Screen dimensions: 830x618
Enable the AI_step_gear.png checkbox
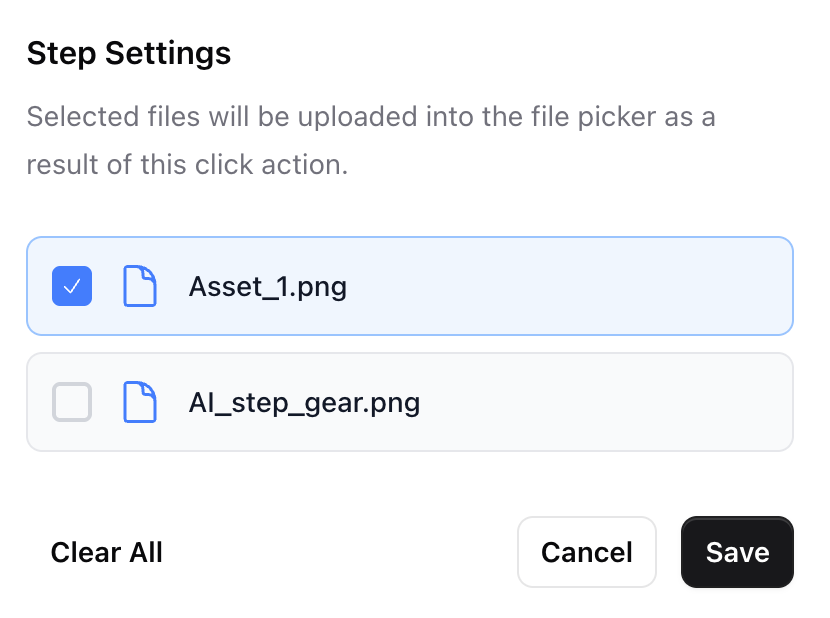coord(71,402)
